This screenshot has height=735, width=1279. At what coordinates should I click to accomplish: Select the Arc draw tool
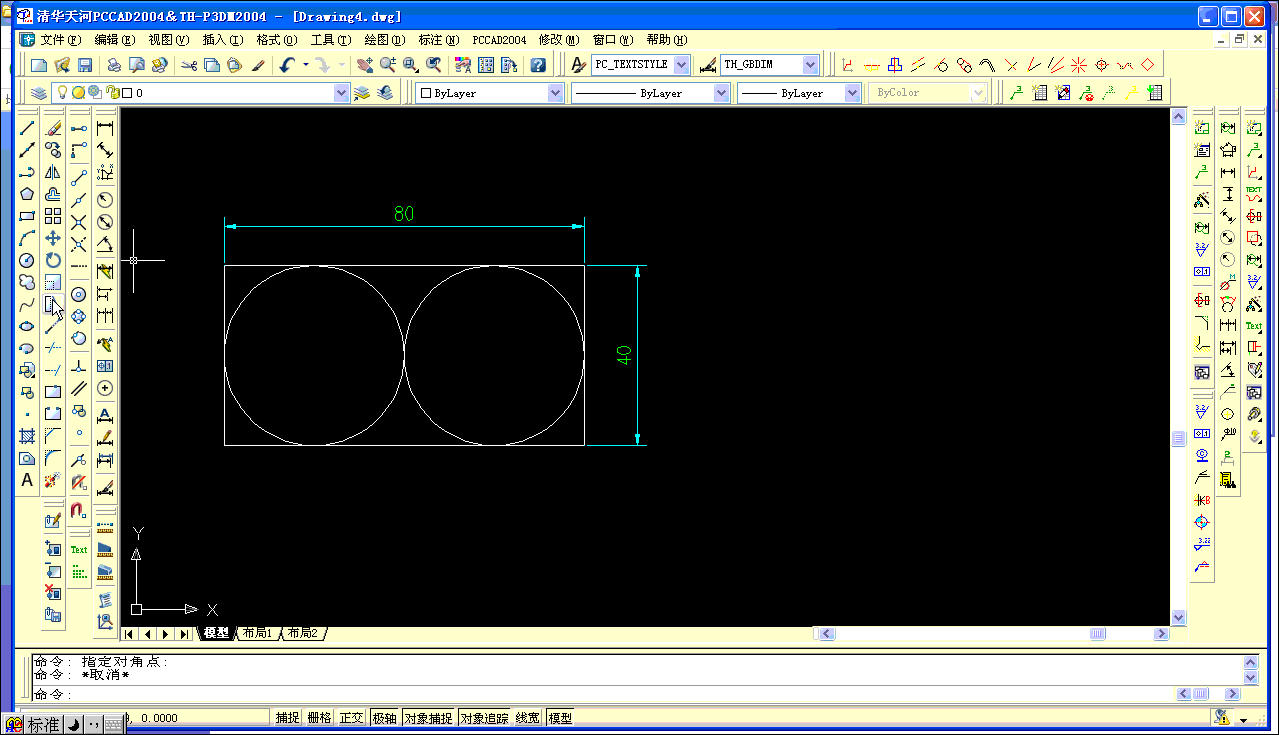click(27, 238)
